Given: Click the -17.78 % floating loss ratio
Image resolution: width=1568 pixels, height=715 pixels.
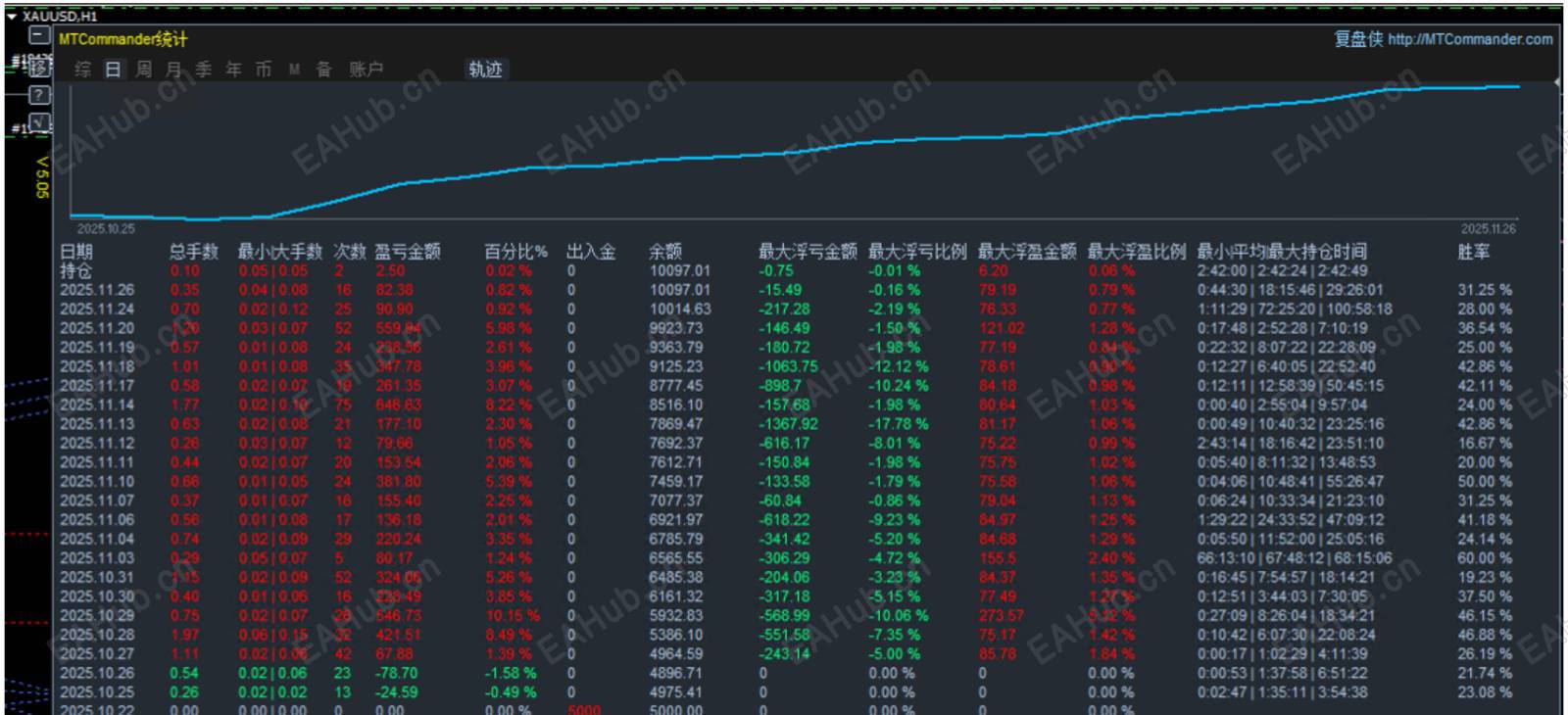Looking at the screenshot, I should pos(899,424).
